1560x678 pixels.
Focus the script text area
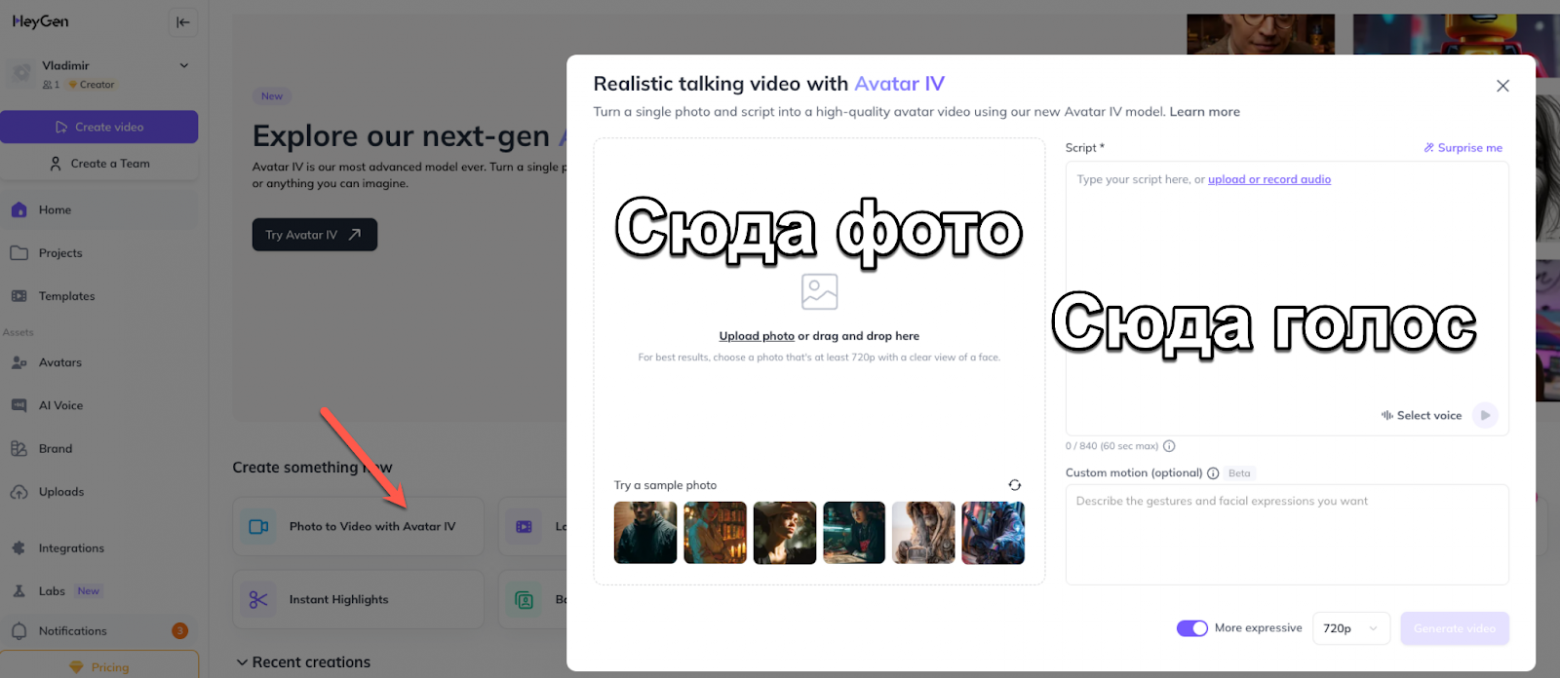pyautogui.click(x=1287, y=298)
